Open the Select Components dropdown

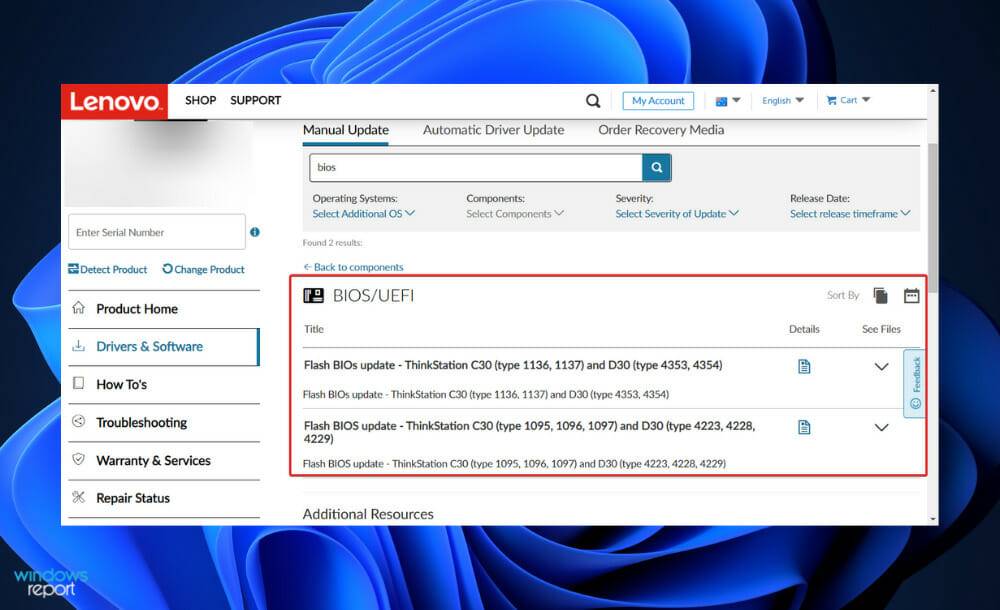point(514,213)
